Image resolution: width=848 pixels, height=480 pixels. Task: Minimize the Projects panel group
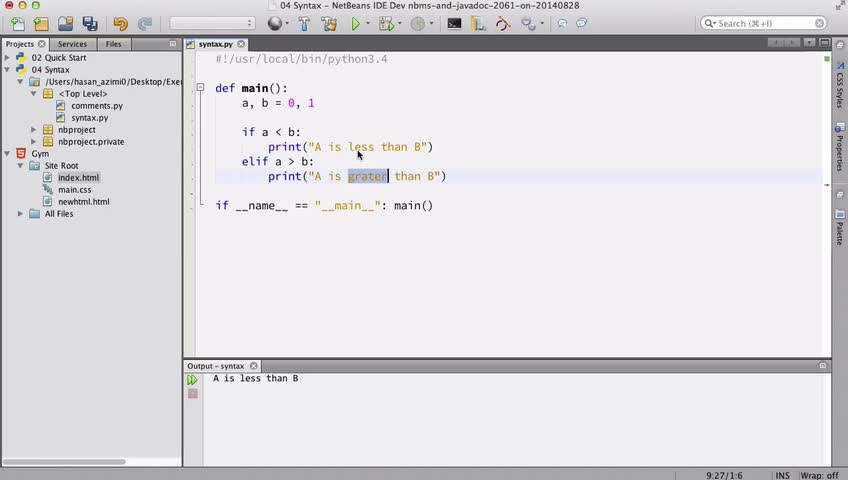173,44
